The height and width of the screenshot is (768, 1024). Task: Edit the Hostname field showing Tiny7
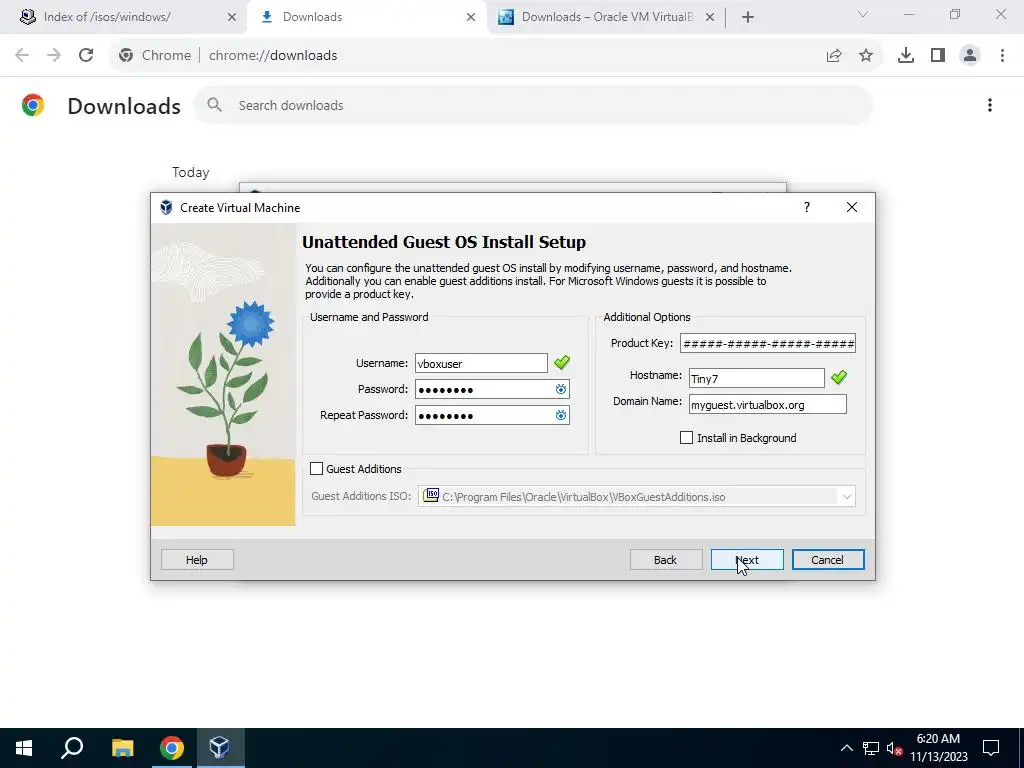(x=756, y=378)
